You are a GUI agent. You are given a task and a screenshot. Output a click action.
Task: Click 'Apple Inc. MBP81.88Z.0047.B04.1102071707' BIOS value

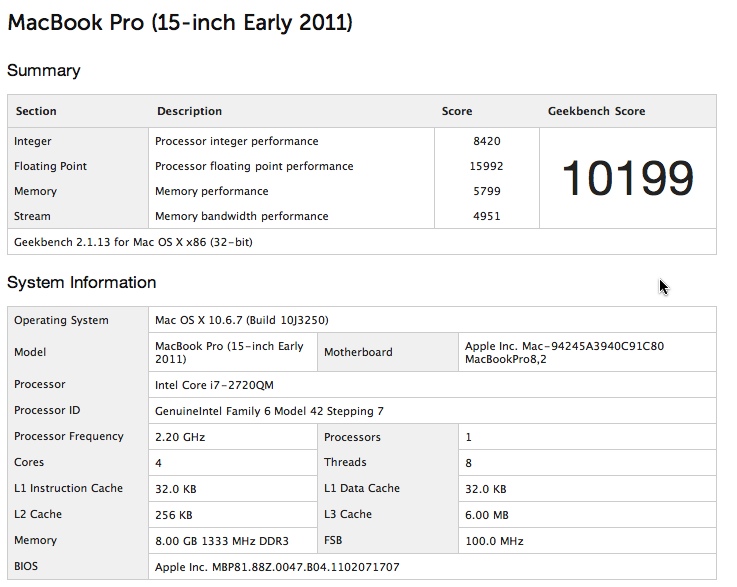[277, 567]
